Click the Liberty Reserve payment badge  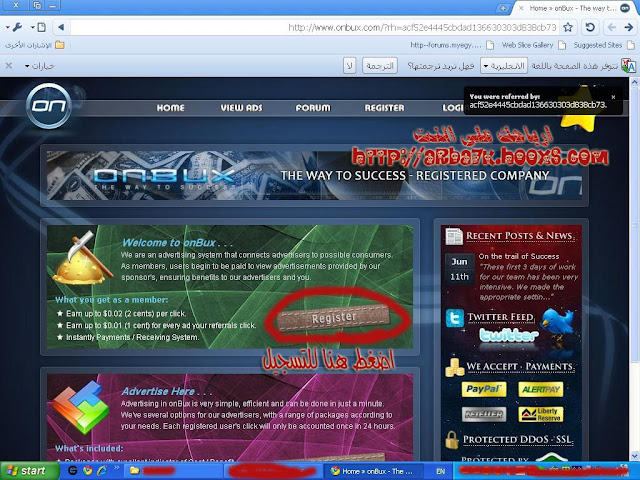541,414
